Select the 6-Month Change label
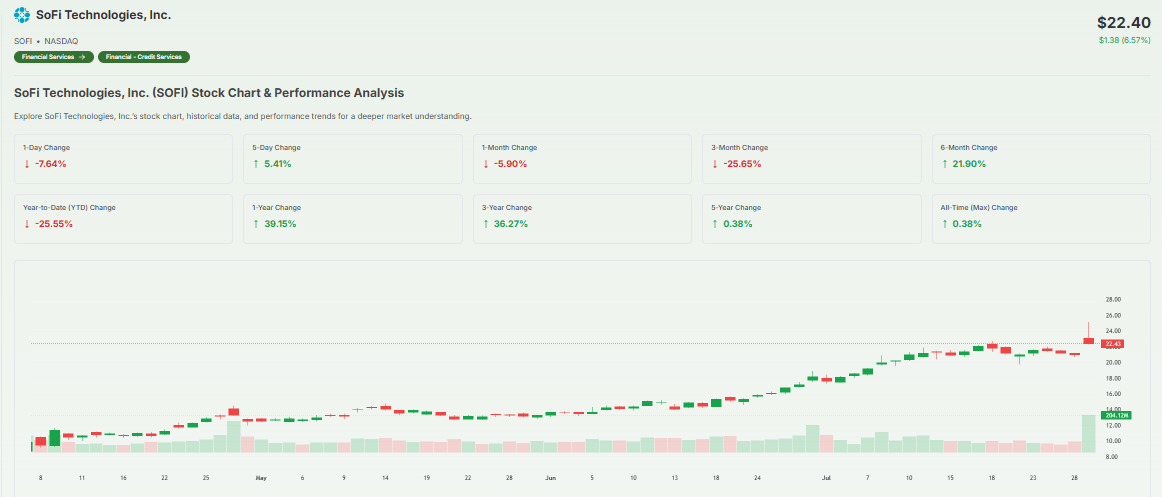Viewport: 1162px width, 497px height. click(969, 147)
